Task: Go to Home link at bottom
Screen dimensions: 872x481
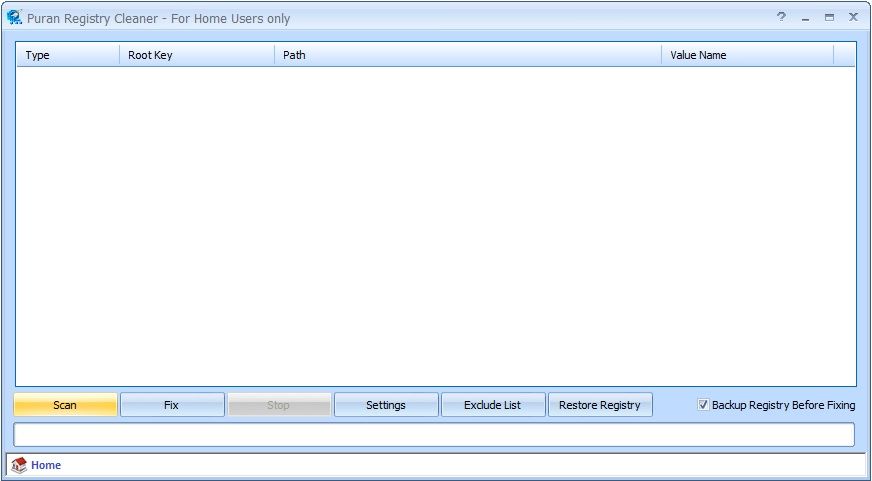Action: point(46,465)
